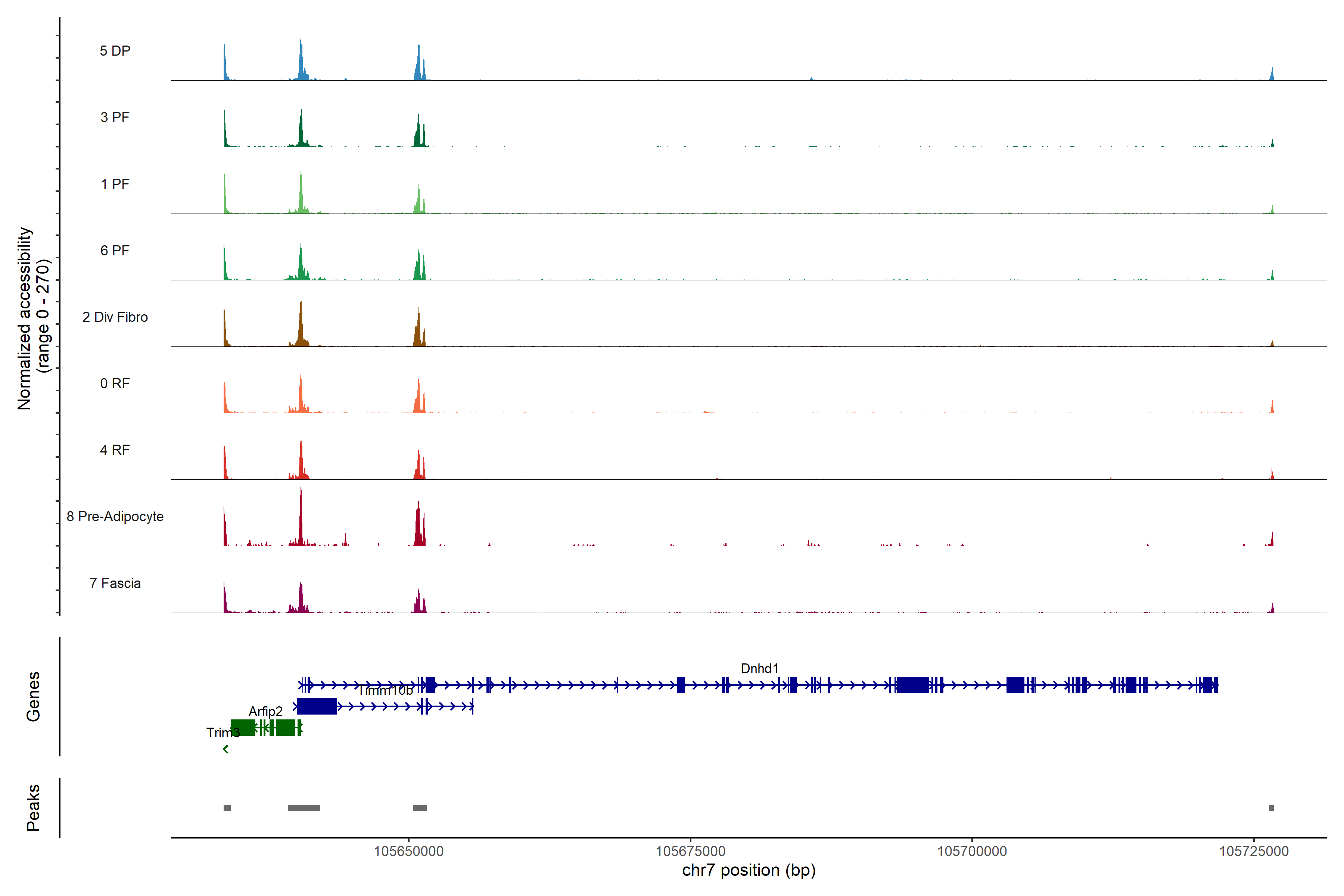Viewport: 1344px width, 896px height.
Task: Click the chr7 position axis title
Action: coord(749,870)
